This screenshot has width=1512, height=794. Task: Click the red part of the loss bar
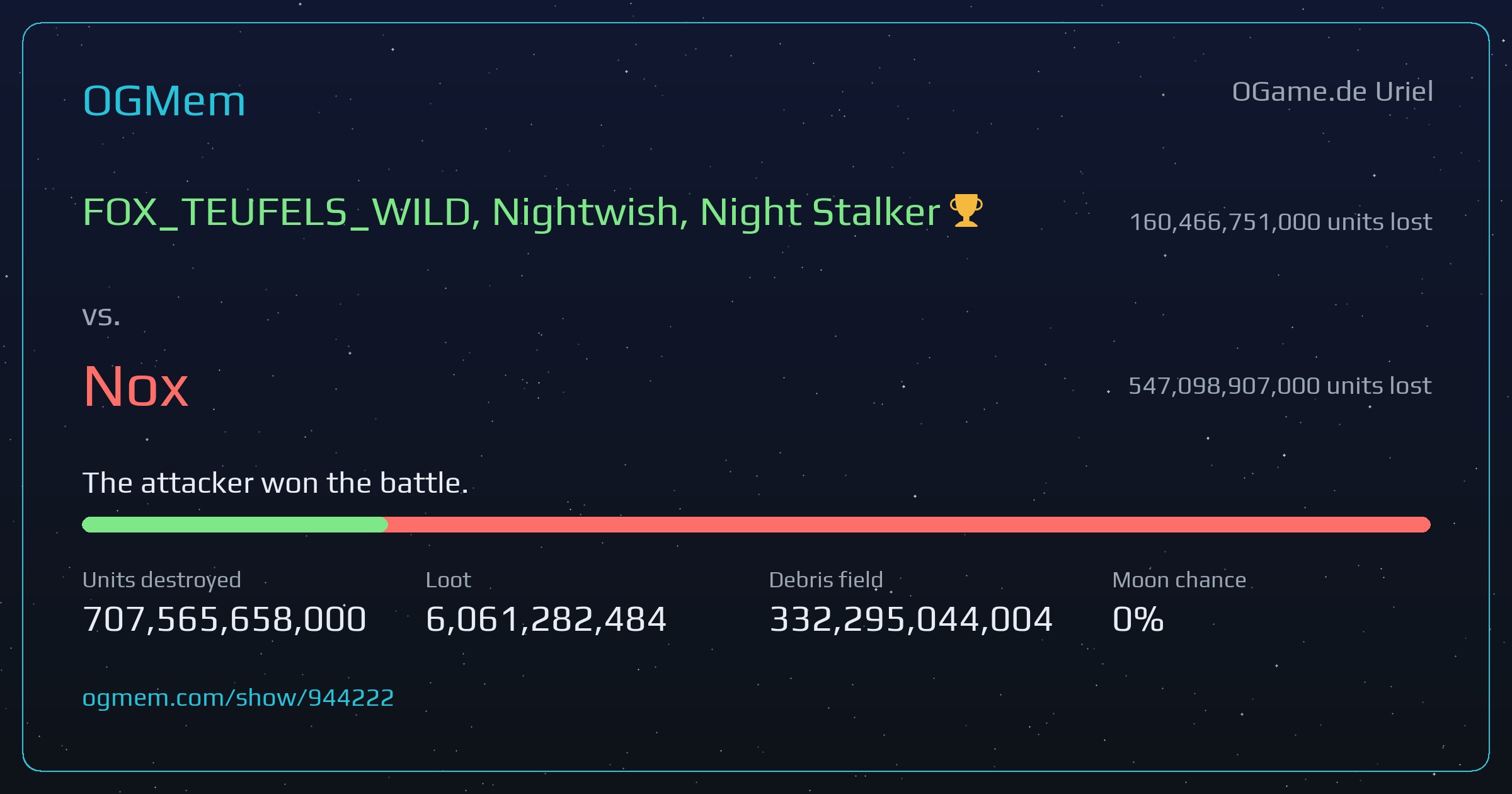[908, 524]
